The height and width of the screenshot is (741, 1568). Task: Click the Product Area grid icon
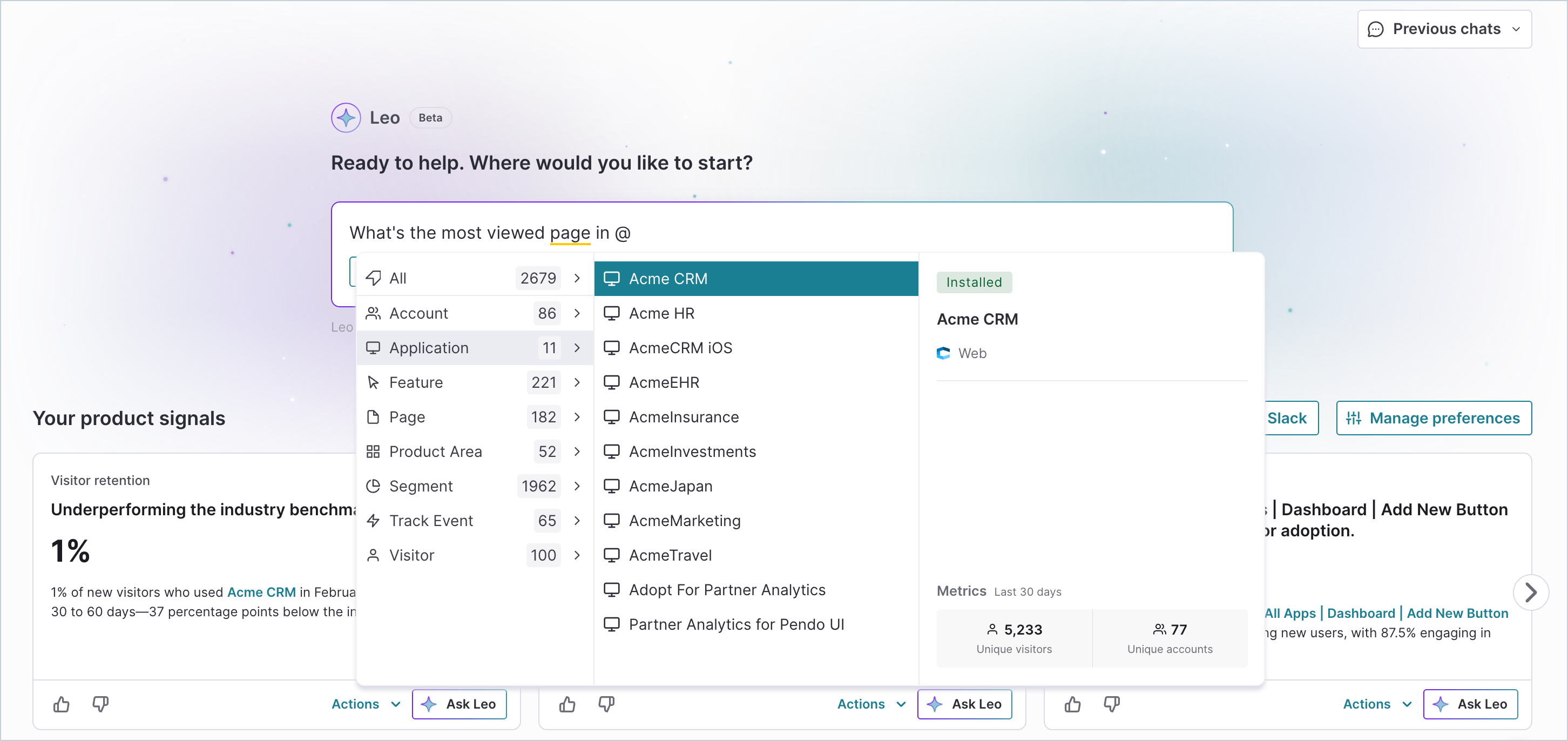(373, 451)
